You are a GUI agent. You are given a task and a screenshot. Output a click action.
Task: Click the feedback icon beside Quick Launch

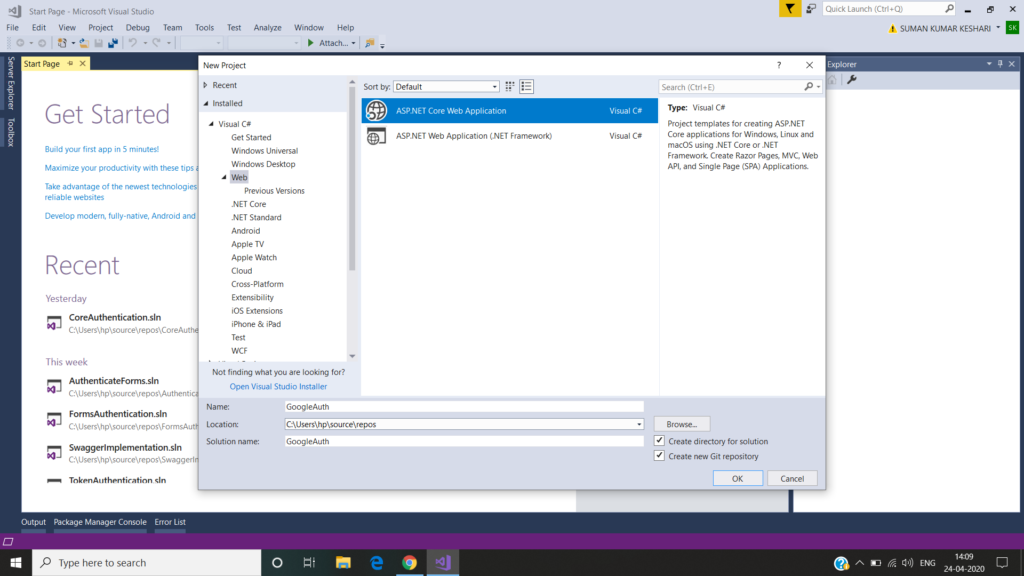click(x=811, y=8)
